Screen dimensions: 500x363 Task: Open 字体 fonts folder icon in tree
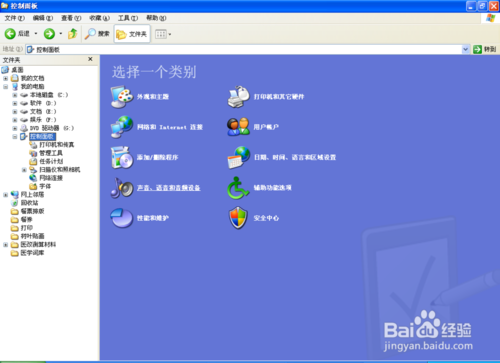[x=33, y=186]
